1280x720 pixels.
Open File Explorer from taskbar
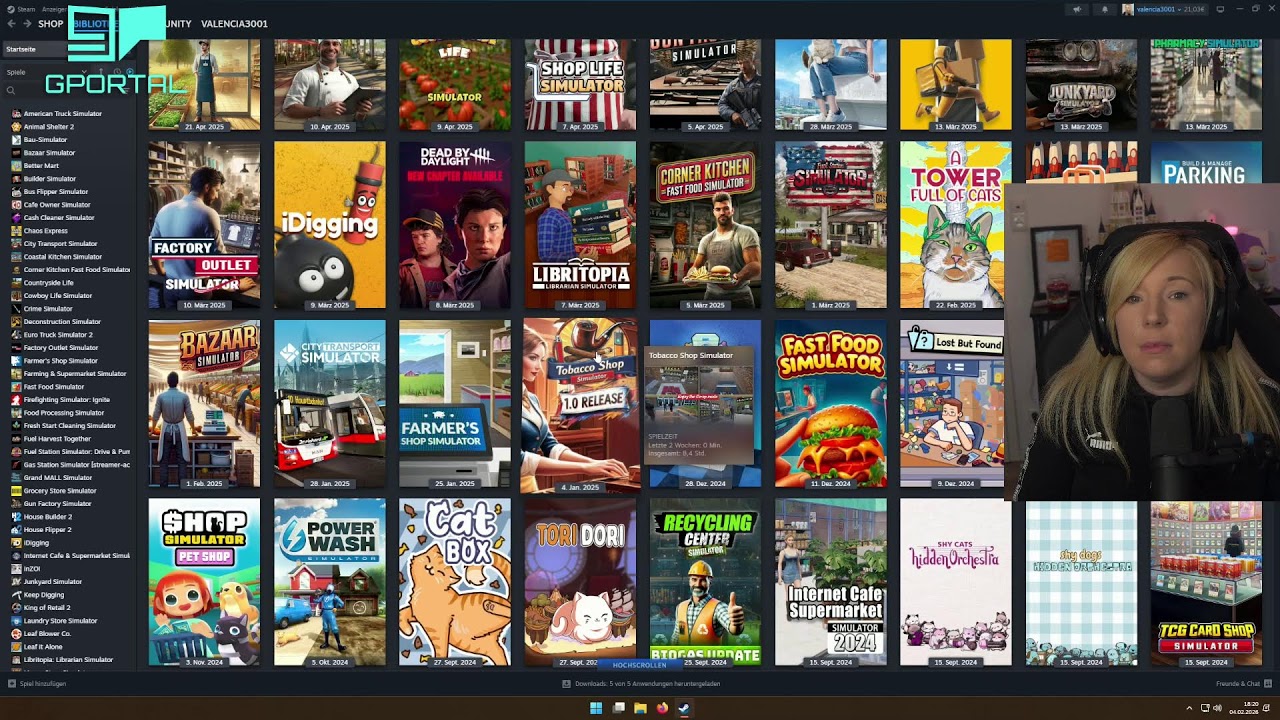[x=640, y=708]
